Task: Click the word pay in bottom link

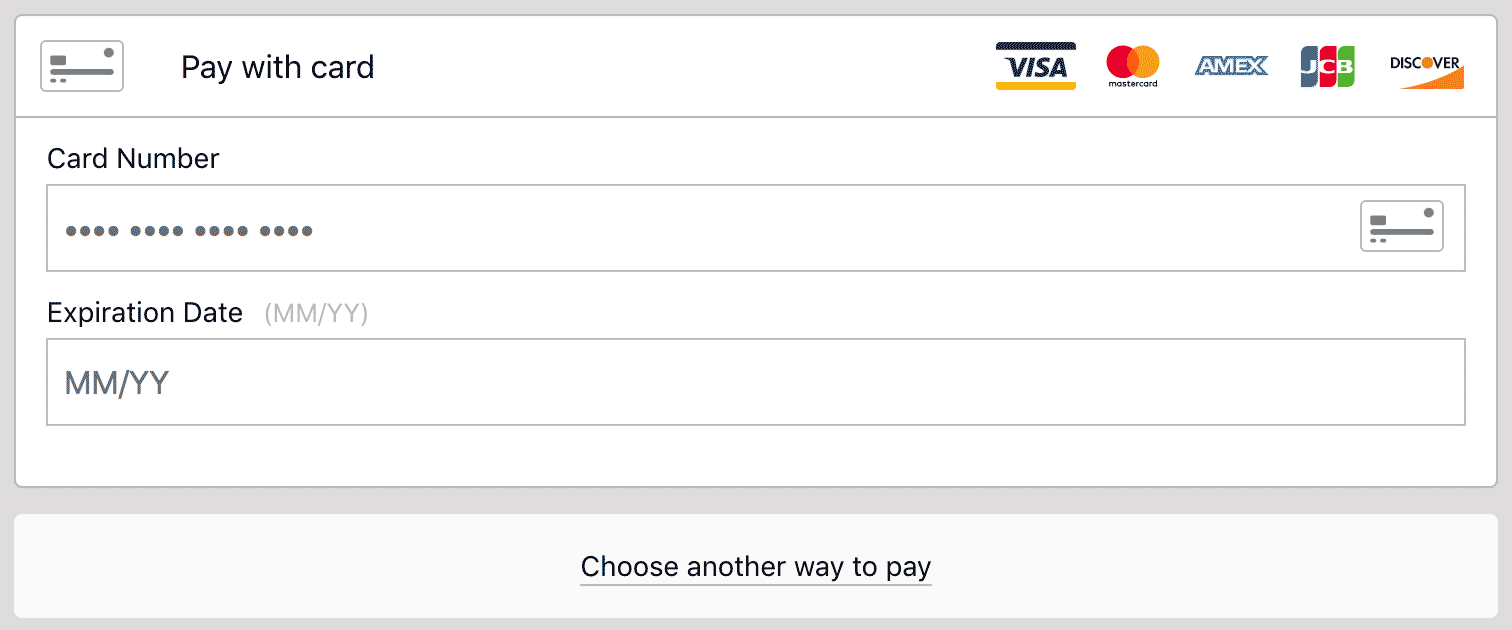Action: [x=908, y=569]
